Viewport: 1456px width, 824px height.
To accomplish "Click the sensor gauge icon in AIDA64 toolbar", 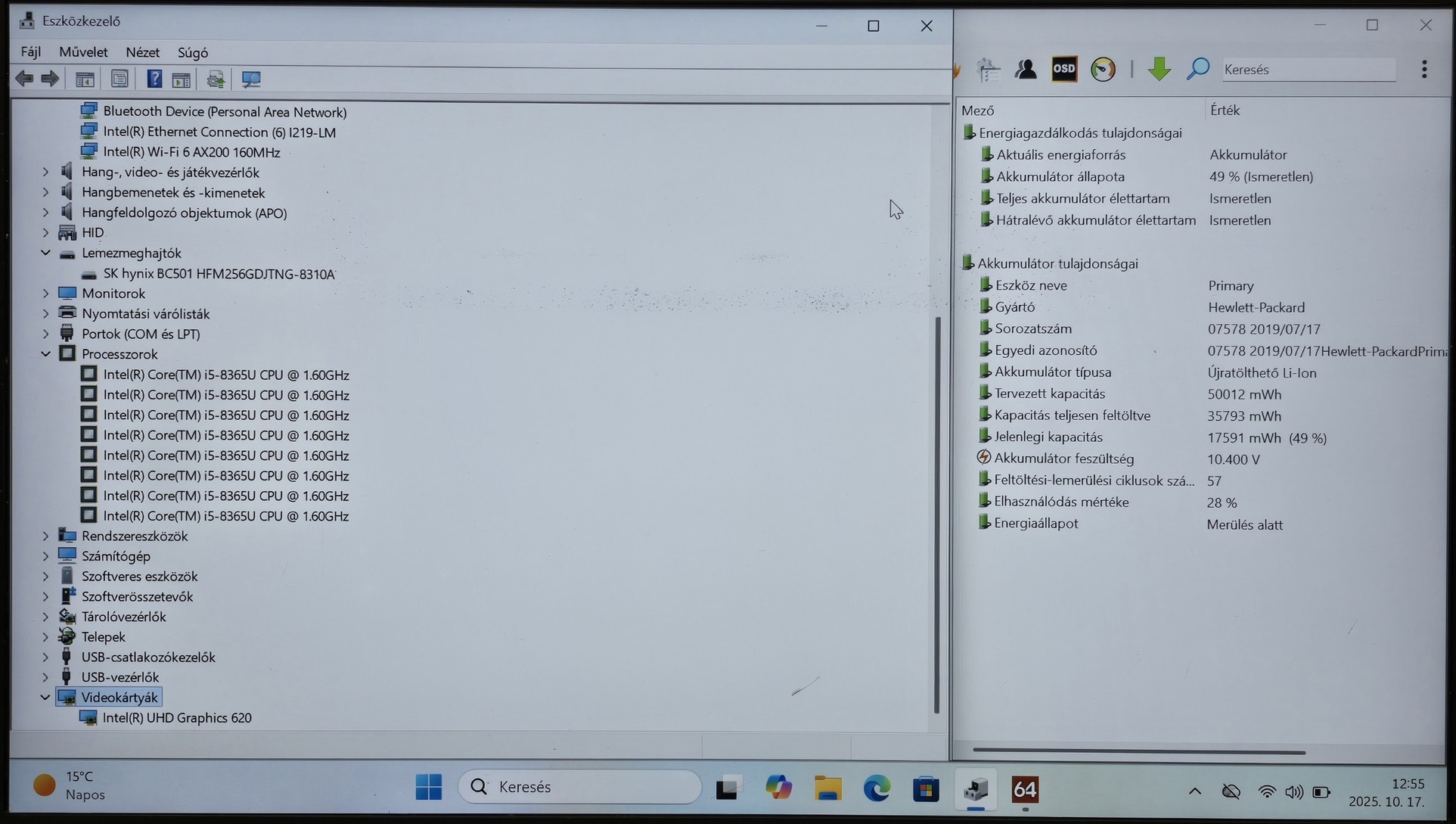I will (x=1103, y=69).
